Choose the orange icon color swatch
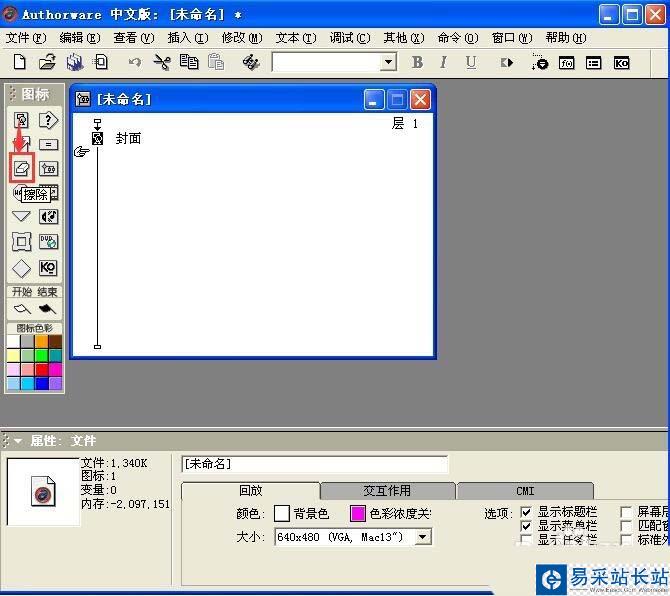 click(41, 341)
